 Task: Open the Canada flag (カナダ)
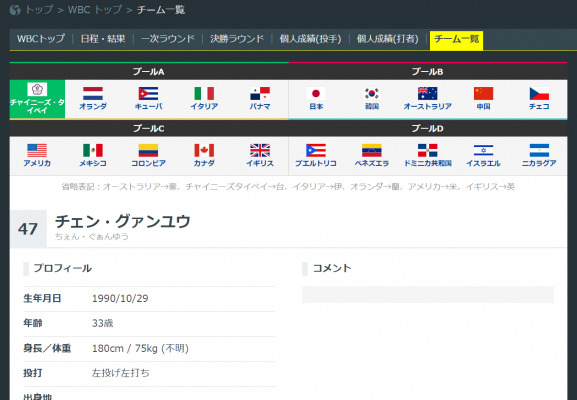(x=204, y=150)
